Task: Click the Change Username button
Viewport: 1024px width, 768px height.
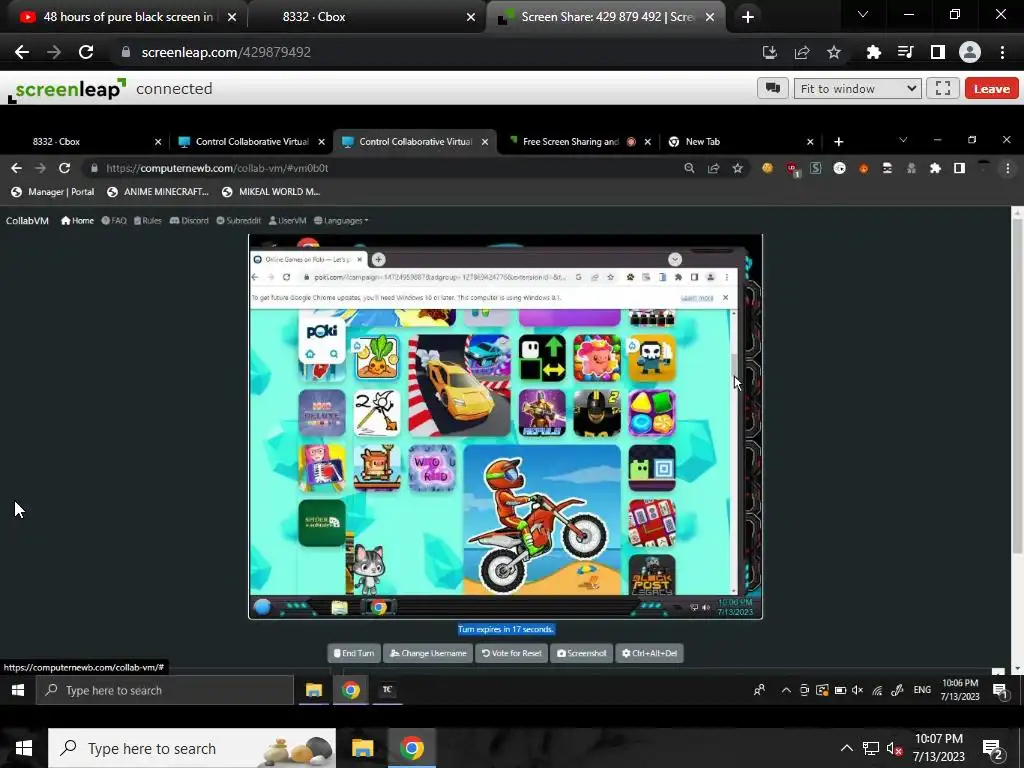Action: coord(428,653)
